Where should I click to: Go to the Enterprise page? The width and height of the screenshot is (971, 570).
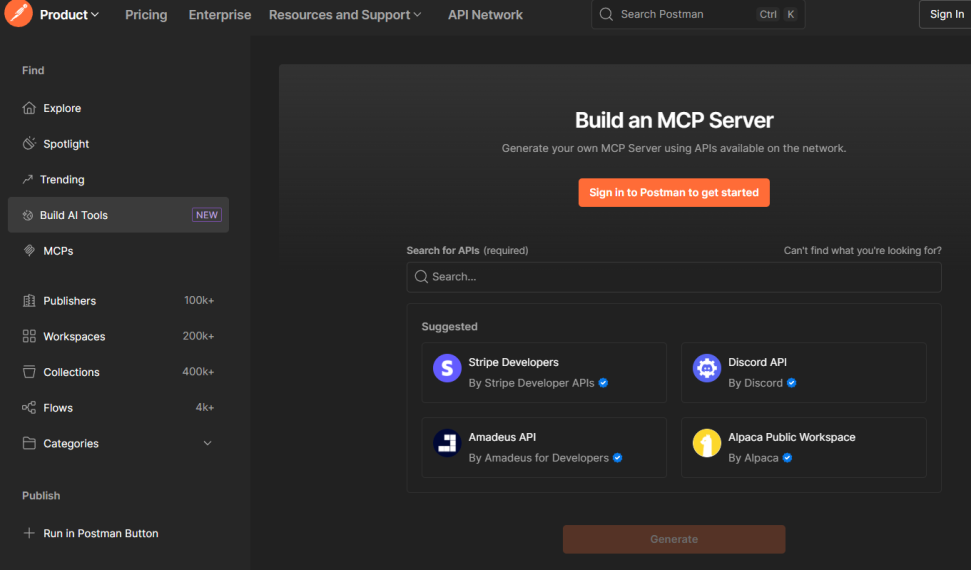pos(220,14)
